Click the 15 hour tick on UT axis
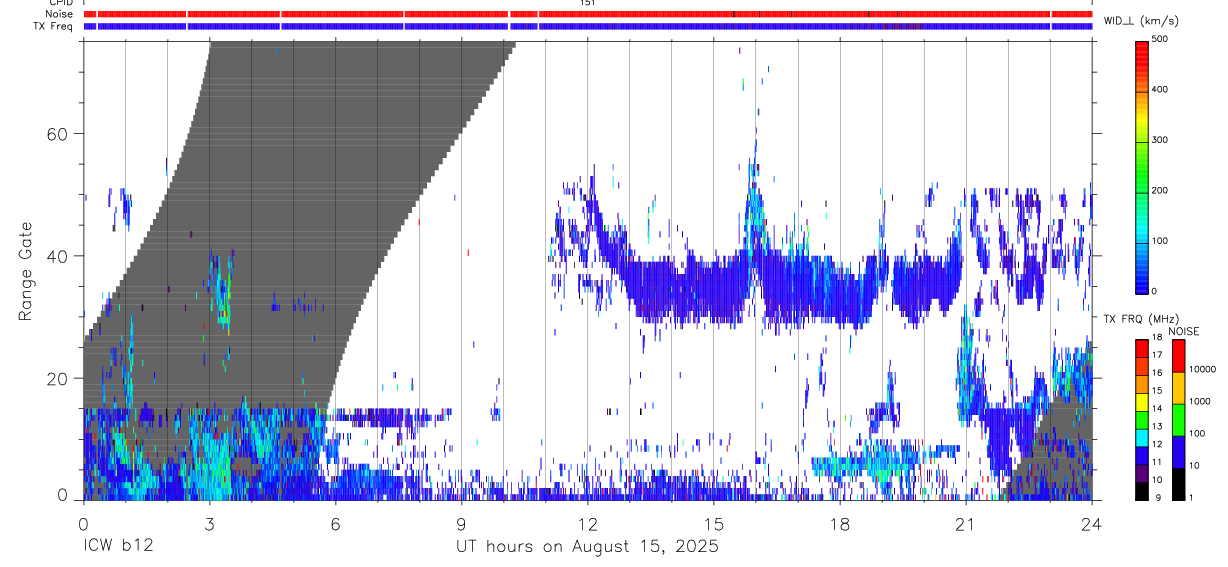The image size is (1228, 567). point(713,523)
